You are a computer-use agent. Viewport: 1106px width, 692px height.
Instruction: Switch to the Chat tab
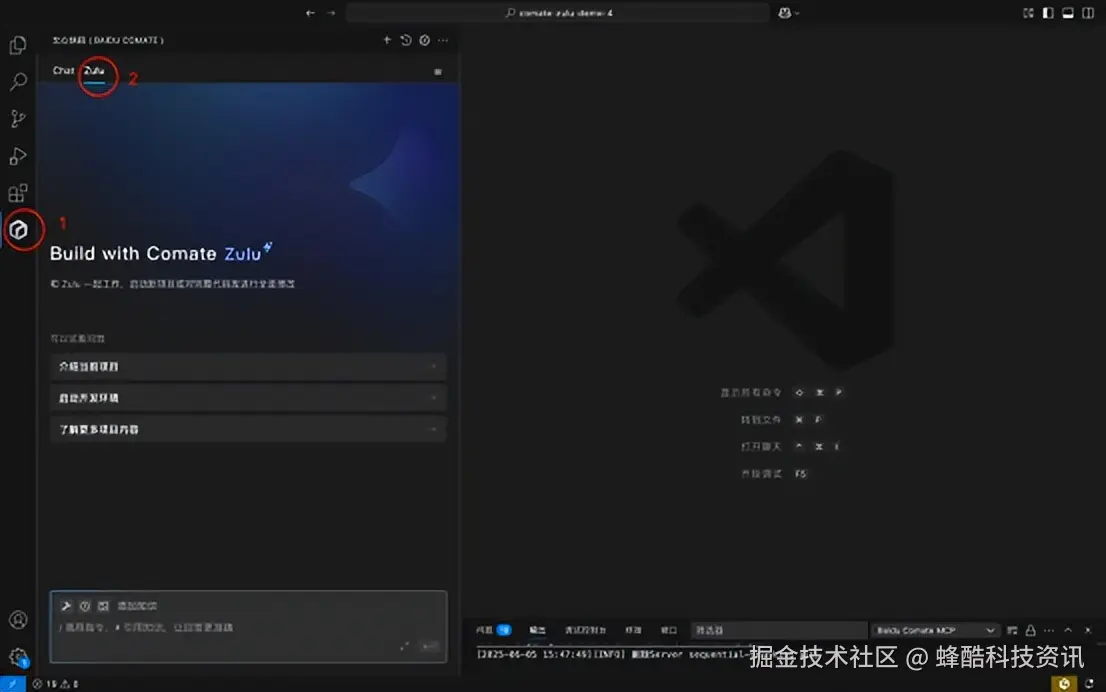click(63, 71)
